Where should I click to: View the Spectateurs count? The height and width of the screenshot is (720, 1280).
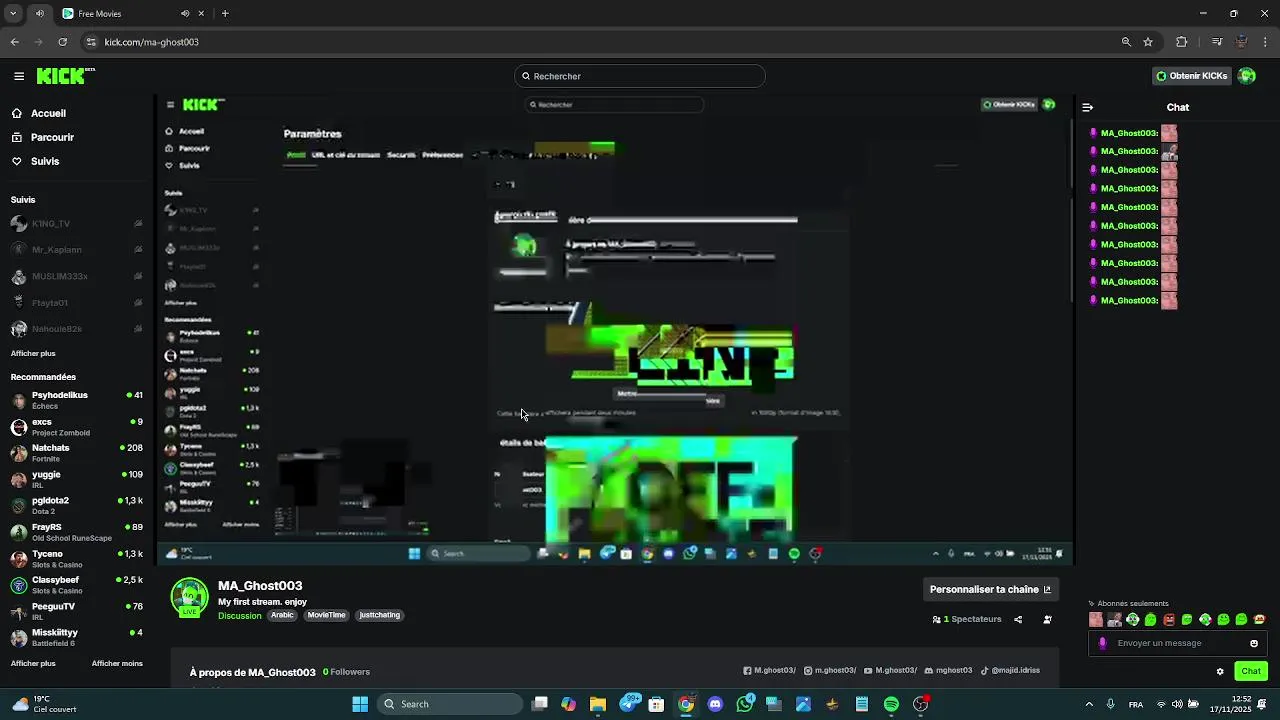[967, 619]
